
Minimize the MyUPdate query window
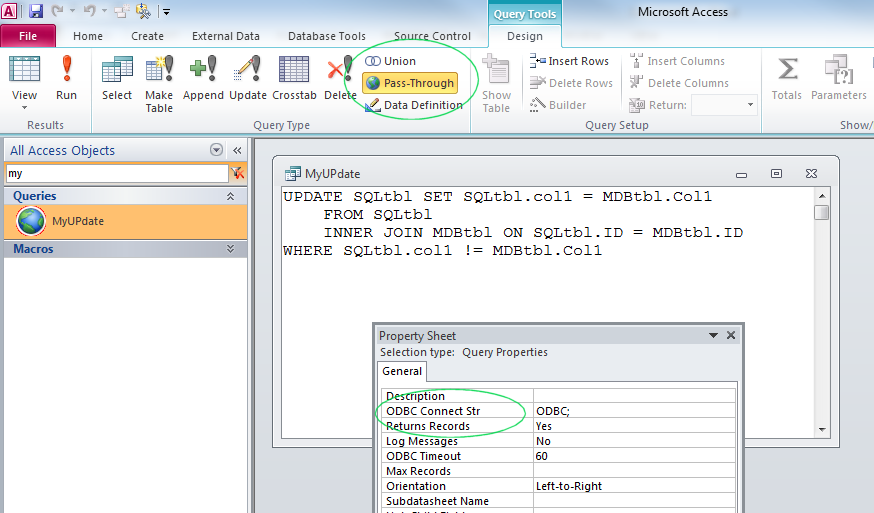(x=741, y=175)
